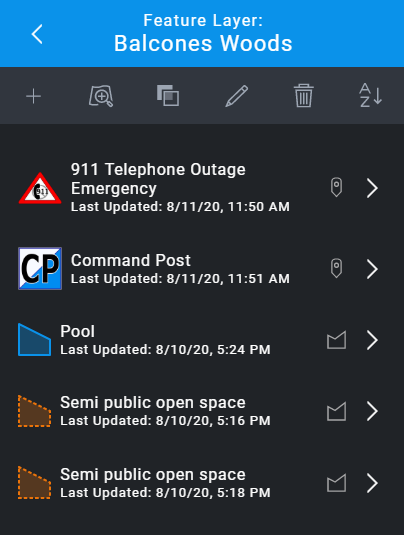The width and height of the screenshot is (404, 535).
Task: Expand the Pool feature chevron
Action: (372, 340)
